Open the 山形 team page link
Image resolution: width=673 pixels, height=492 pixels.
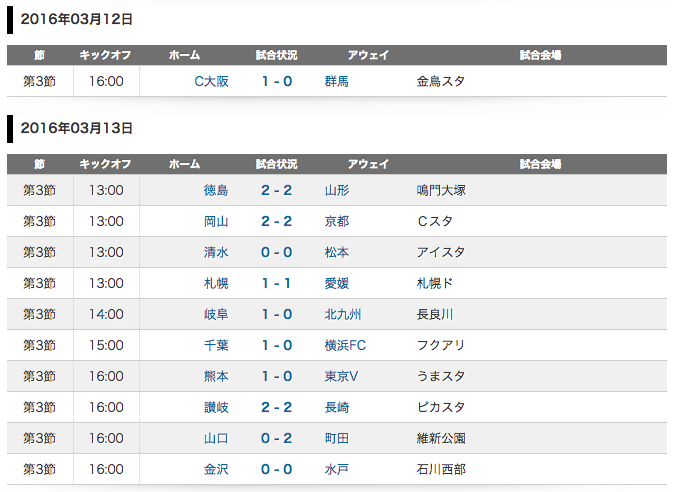point(337,190)
